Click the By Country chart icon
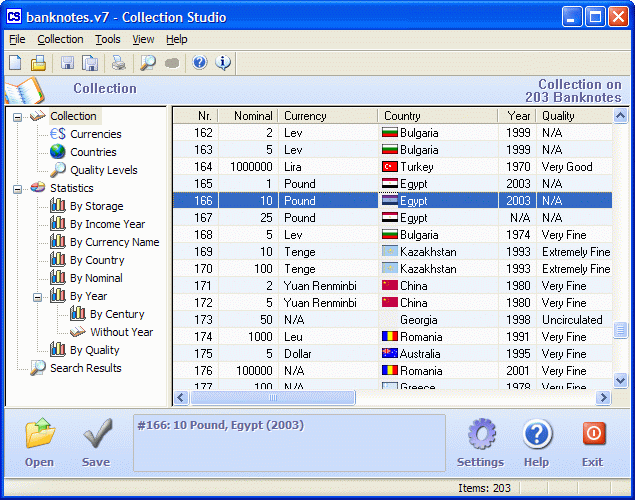635x500 pixels. tap(58, 259)
